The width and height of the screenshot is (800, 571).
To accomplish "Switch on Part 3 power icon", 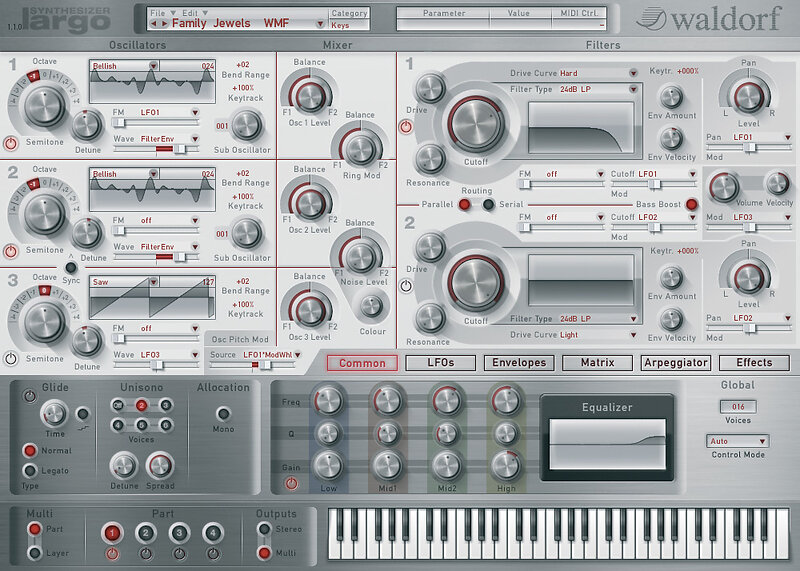I will [178, 553].
